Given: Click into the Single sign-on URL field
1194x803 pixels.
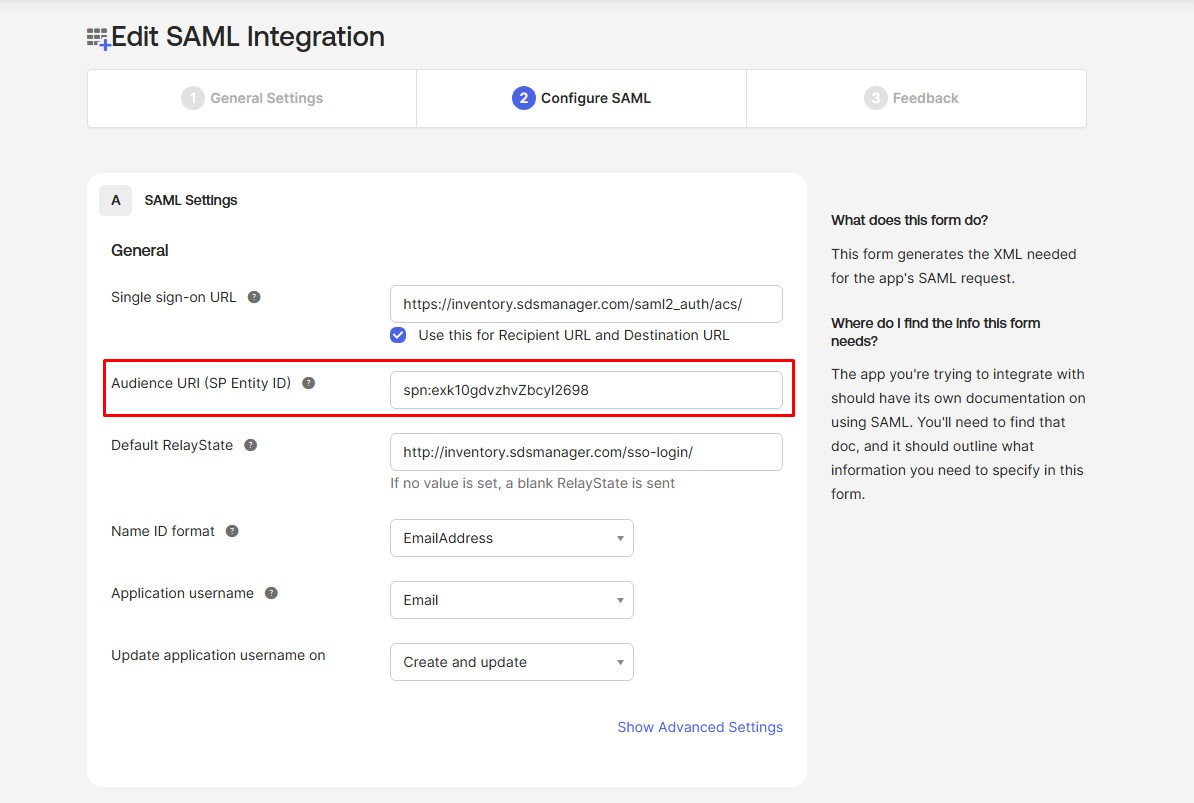Looking at the screenshot, I should click(x=586, y=304).
